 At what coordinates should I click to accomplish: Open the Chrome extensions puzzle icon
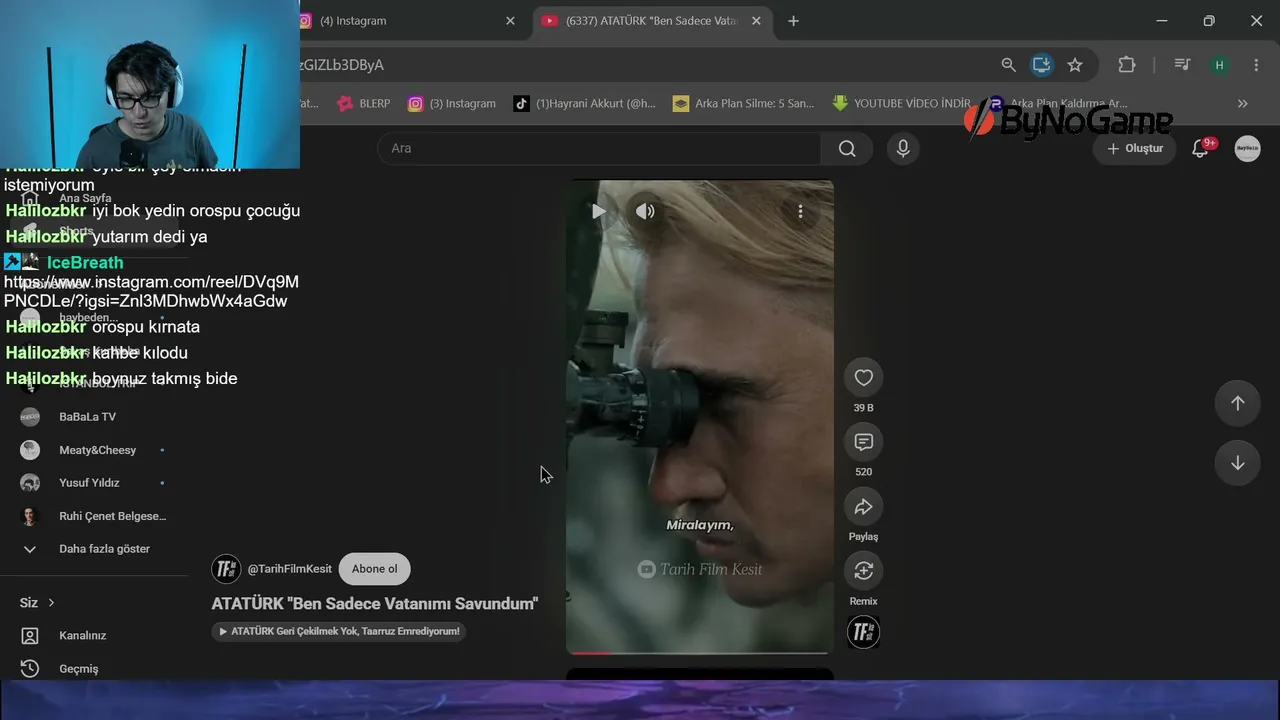coord(1126,65)
